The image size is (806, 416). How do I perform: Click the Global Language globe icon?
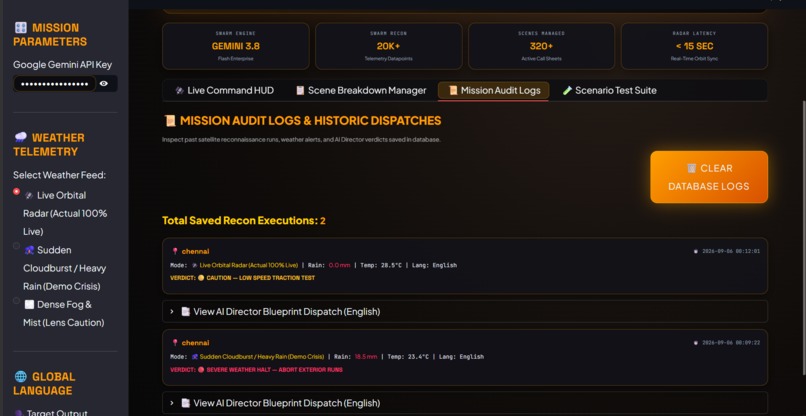point(21,376)
